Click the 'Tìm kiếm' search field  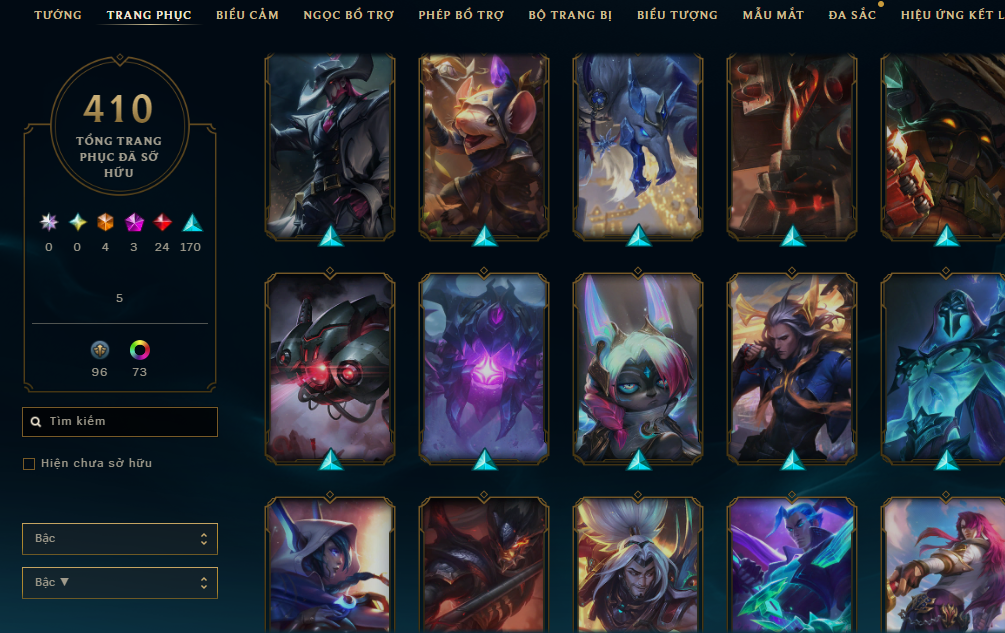point(120,422)
